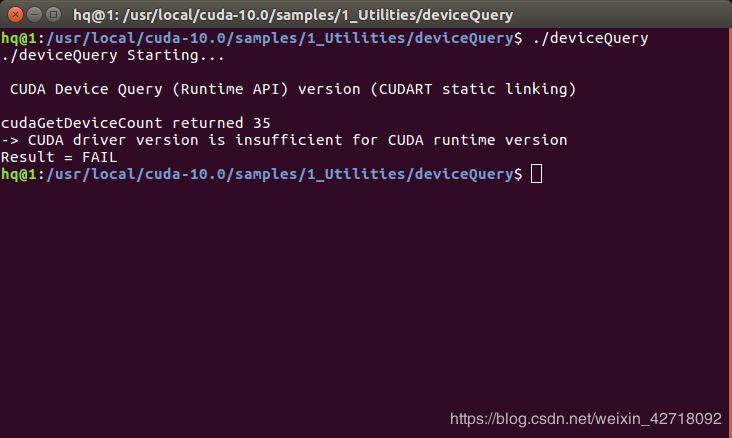Minimize the terminal window
Viewport: 732px width, 438px height.
pyautogui.click(x=33, y=14)
